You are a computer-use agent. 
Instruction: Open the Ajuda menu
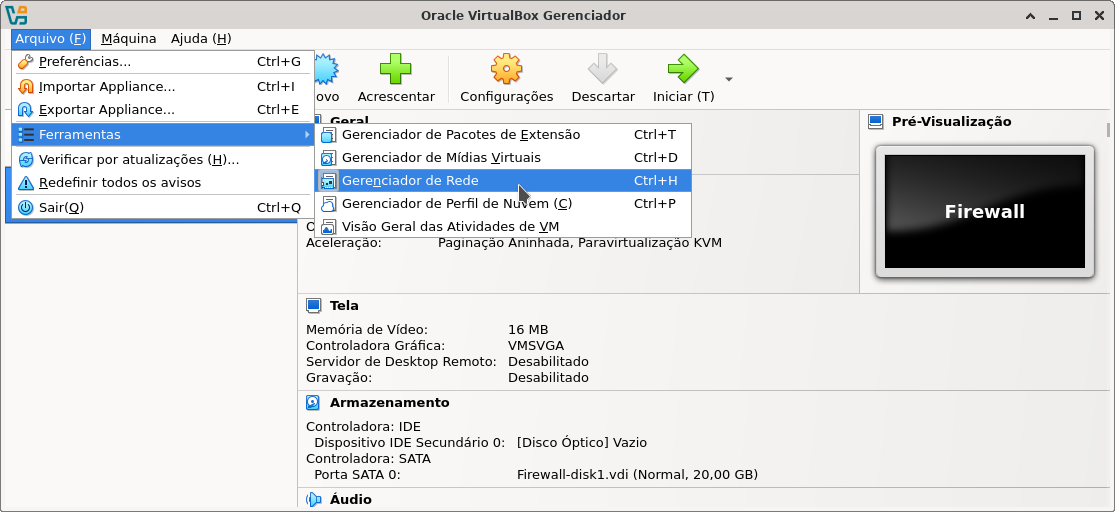coord(201,39)
